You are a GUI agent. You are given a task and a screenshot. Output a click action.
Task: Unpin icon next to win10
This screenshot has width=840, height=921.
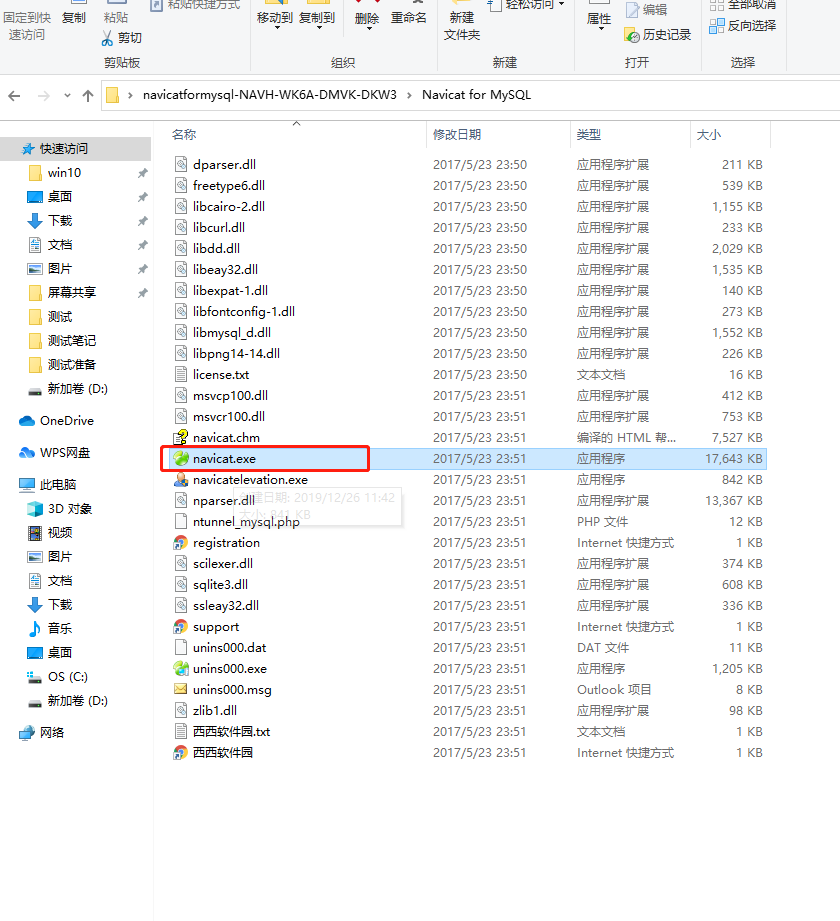pyautogui.click(x=143, y=173)
